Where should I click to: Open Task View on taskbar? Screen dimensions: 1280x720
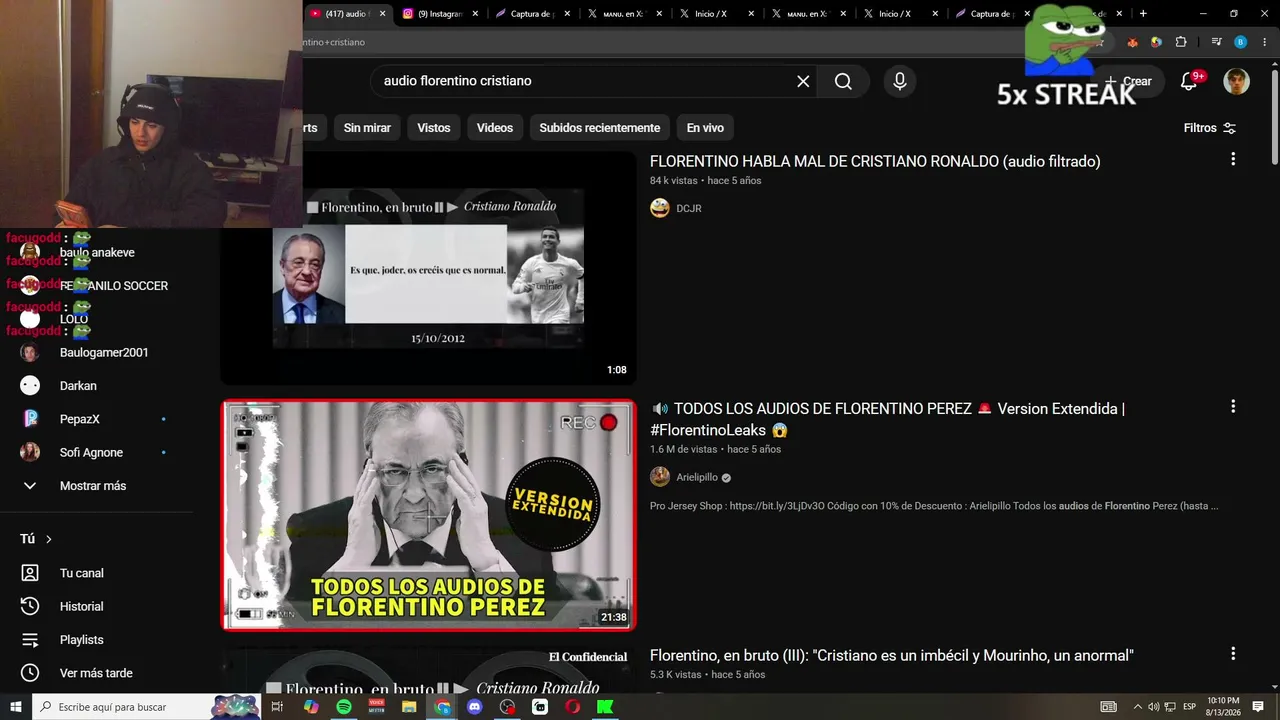[x=277, y=707]
